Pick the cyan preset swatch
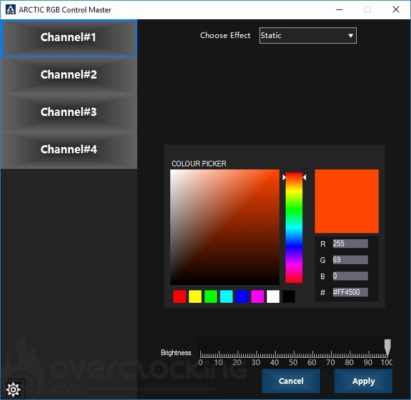The image size is (411, 400). [226, 296]
